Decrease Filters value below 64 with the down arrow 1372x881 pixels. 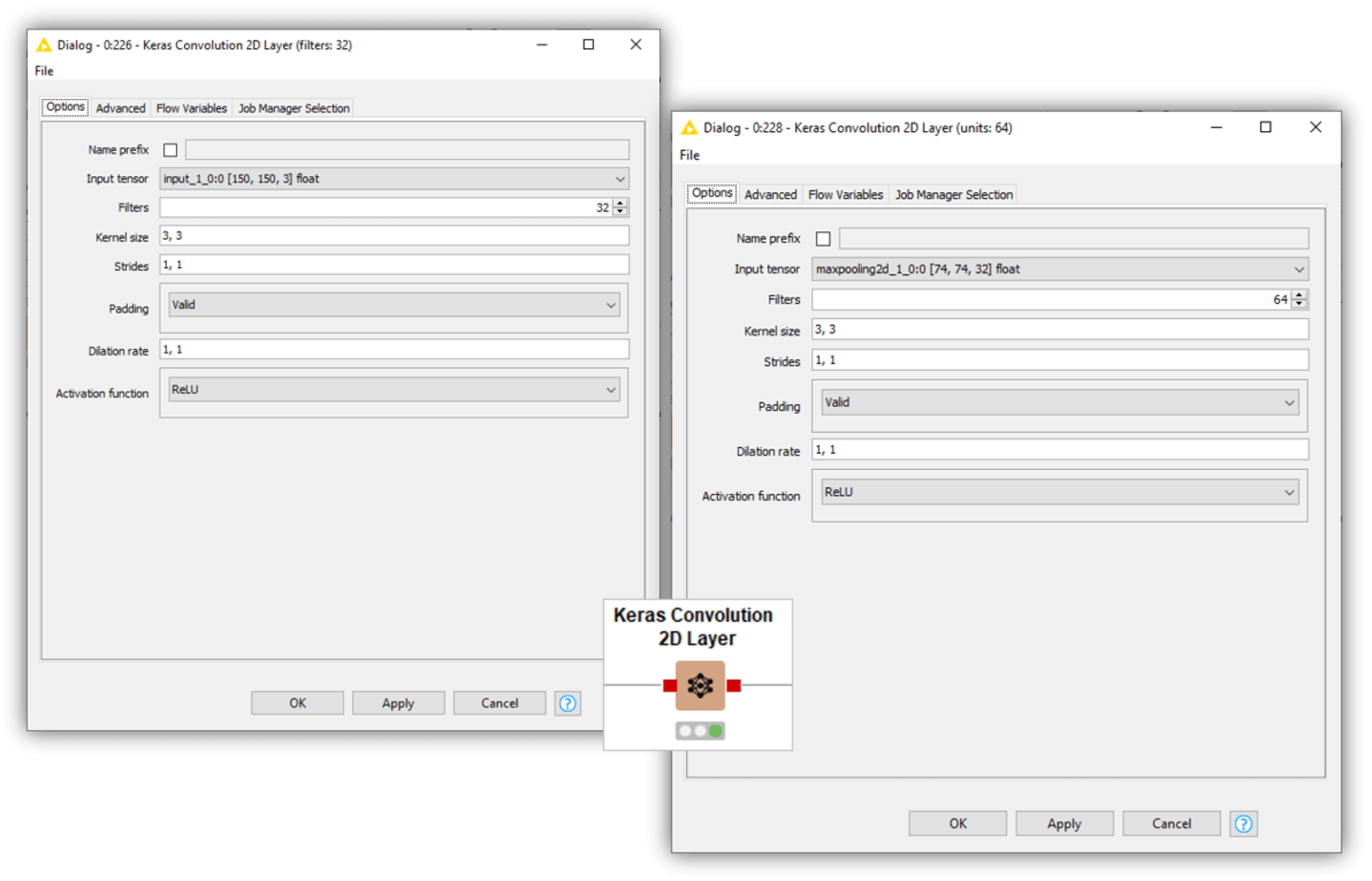pyautogui.click(x=1300, y=305)
